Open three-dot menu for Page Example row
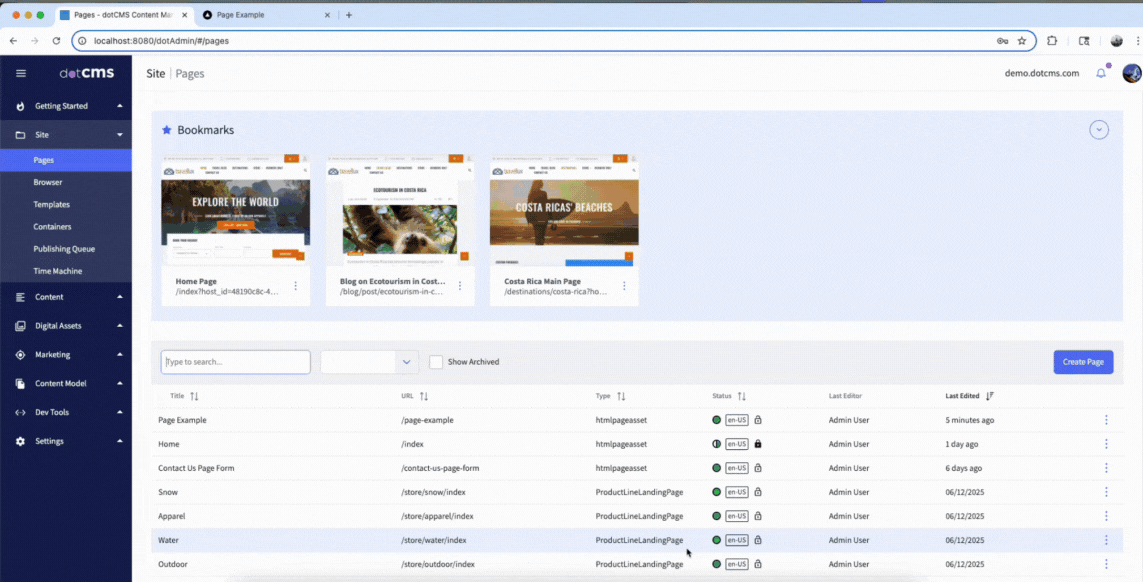 pyautogui.click(x=1106, y=420)
